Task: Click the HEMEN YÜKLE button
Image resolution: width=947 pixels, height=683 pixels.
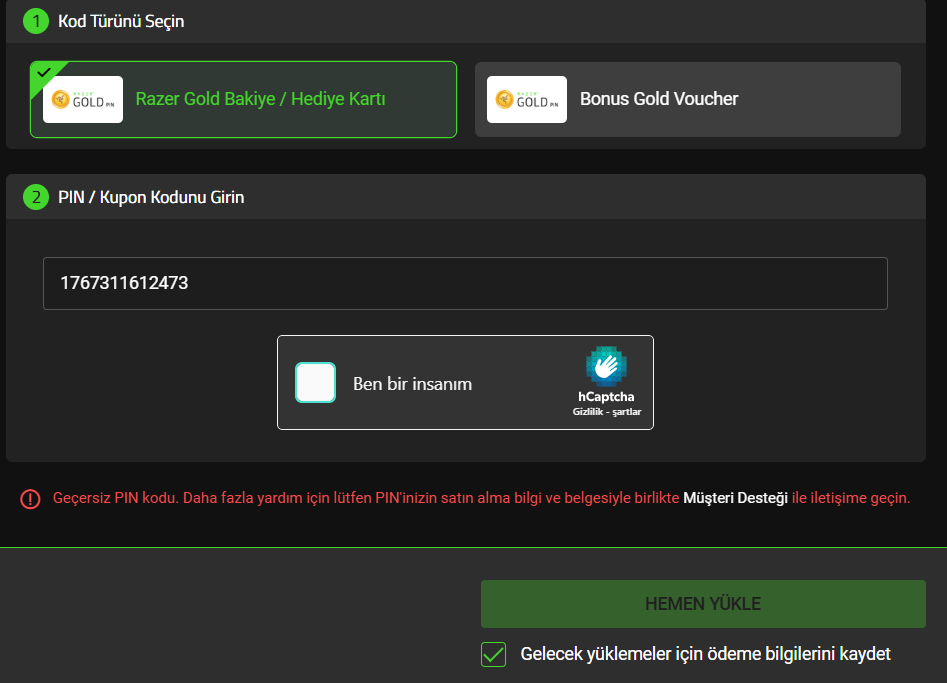Action: [x=703, y=604]
